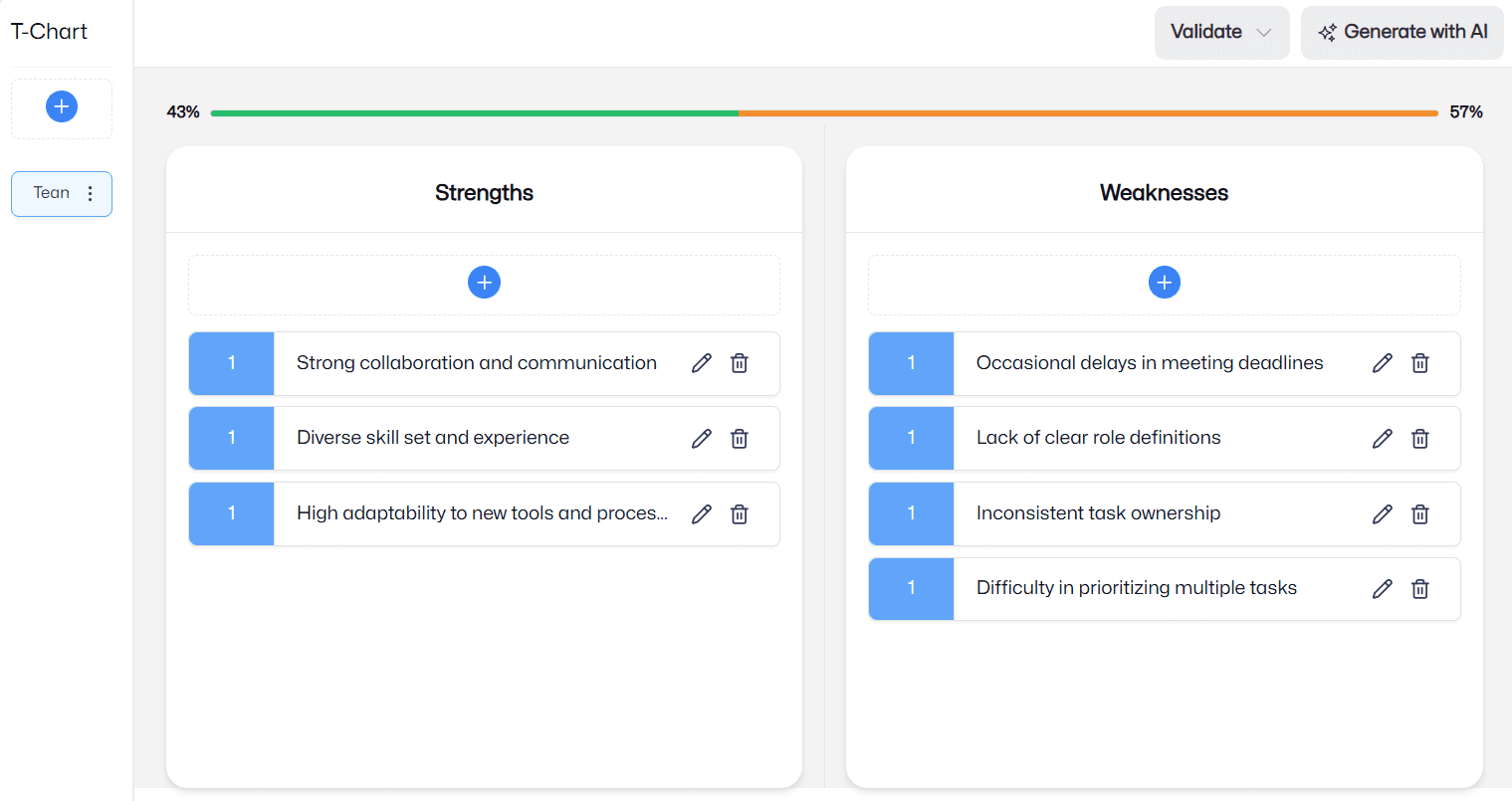Image resolution: width=1512 pixels, height=801 pixels.
Task: Add a new Weaknesses item
Action: pos(1164,283)
